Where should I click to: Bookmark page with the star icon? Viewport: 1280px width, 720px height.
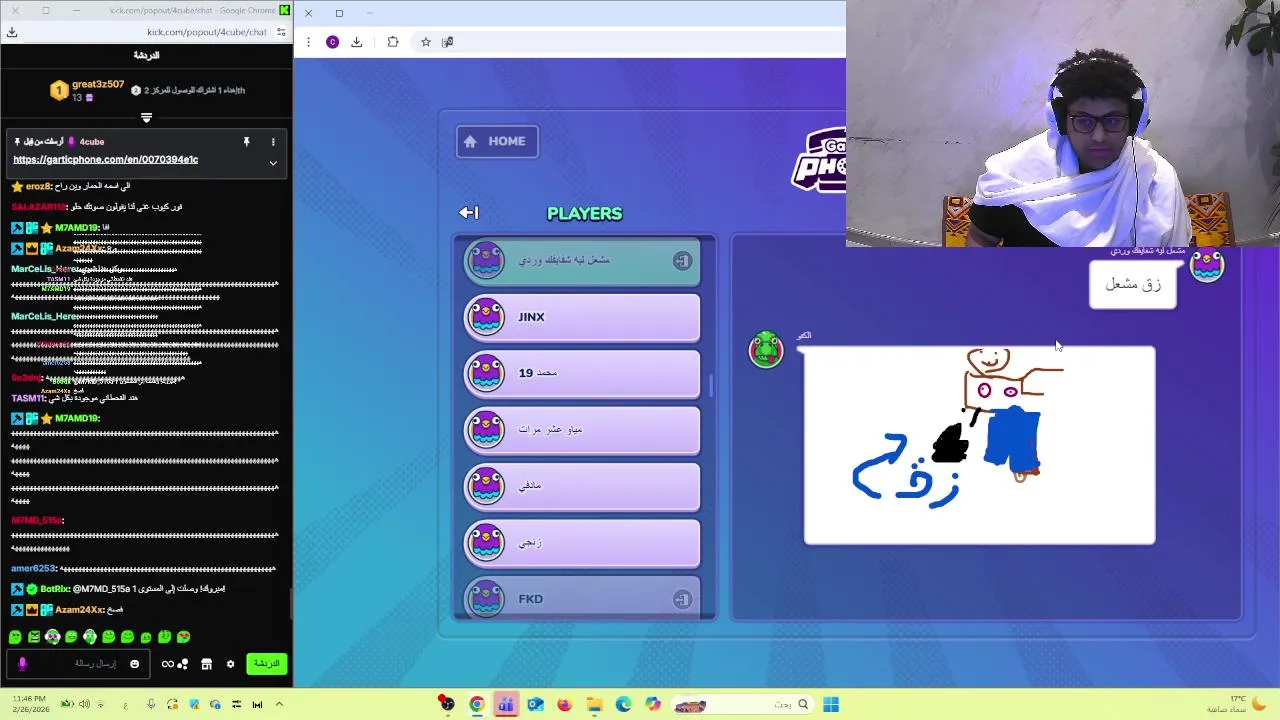click(426, 42)
